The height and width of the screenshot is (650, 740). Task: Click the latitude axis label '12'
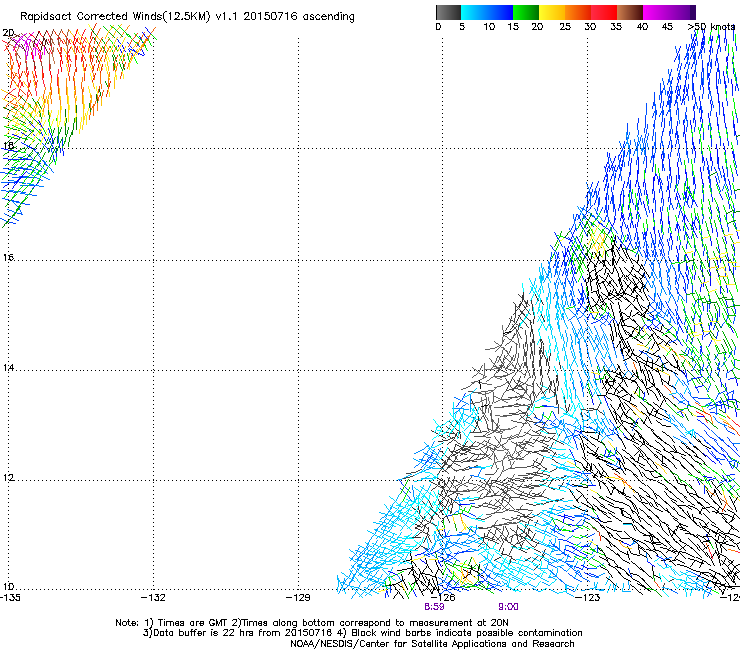pos(8,477)
